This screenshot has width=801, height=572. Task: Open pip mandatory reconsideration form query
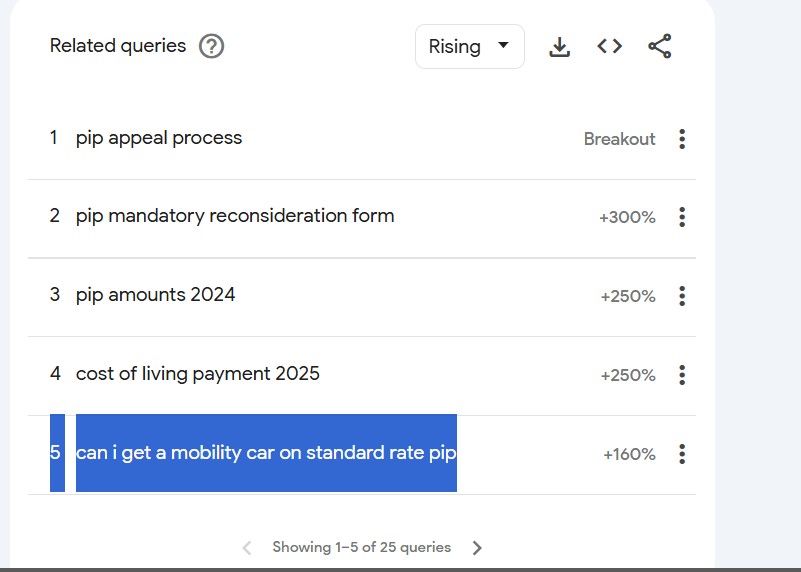point(235,216)
